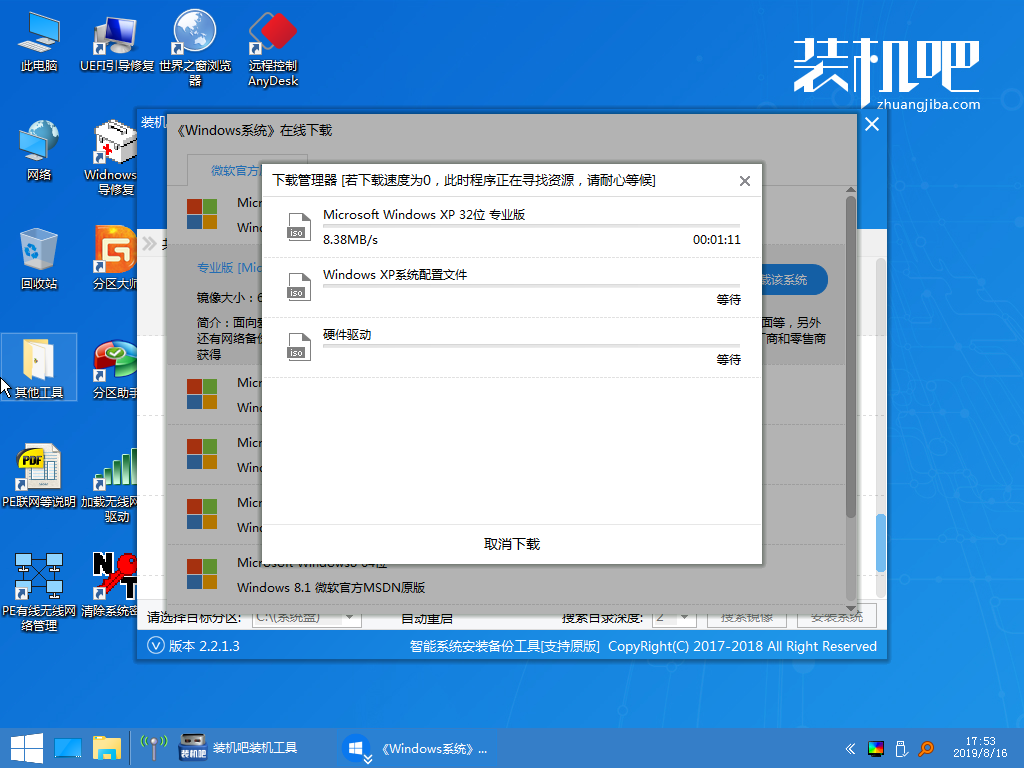Screen dimensions: 1024x768
Task: Click the wireless signal icon in taskbar
Action: point(153,747)
